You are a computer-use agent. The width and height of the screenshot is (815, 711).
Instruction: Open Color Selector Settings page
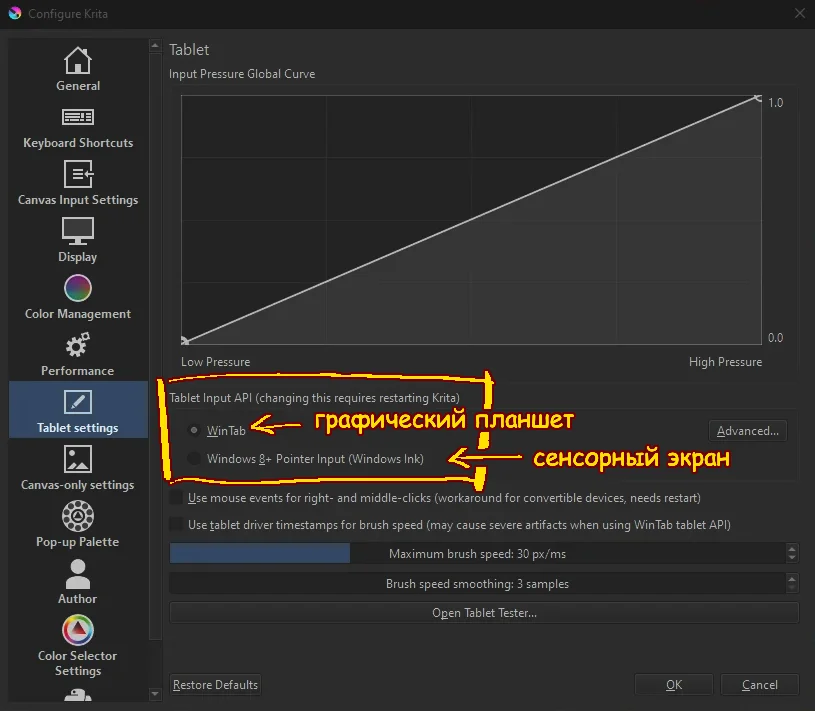click(78, 646)
